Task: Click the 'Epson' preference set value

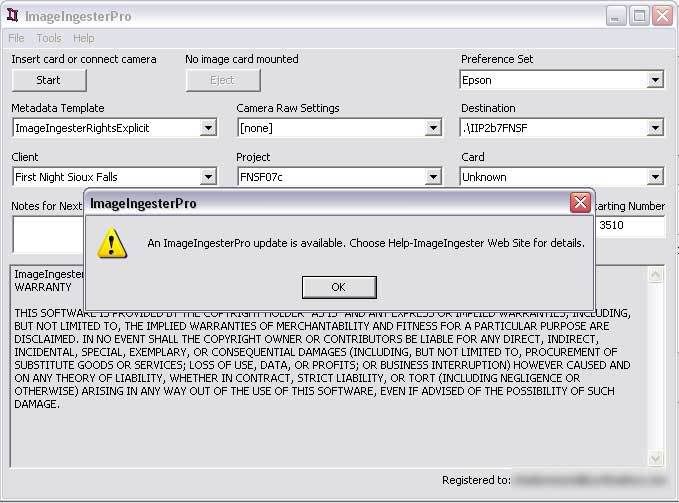Action: point(477,80)
